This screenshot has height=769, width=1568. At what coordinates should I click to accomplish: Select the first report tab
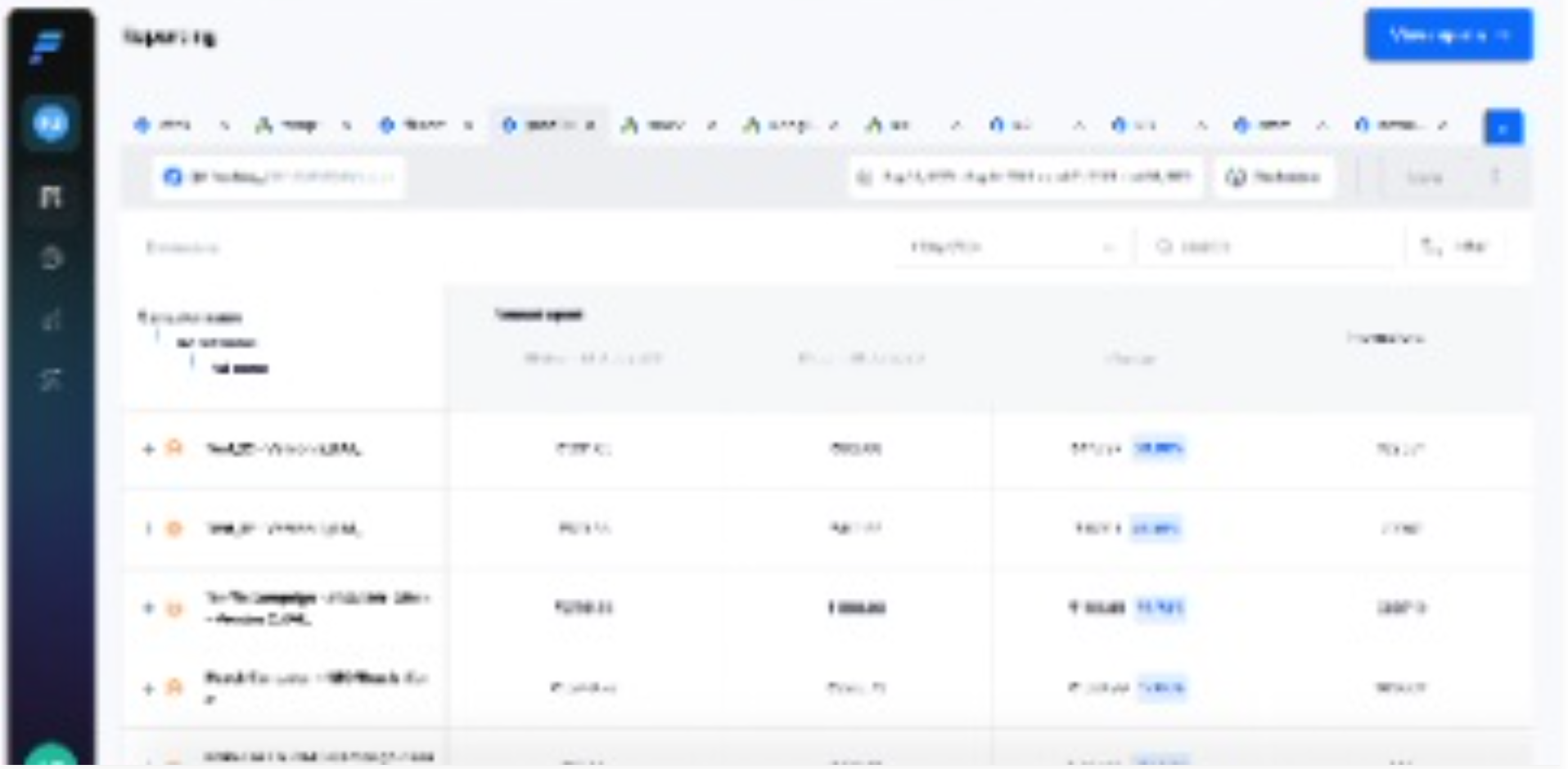pyautogui.click(x=168, y=125)
